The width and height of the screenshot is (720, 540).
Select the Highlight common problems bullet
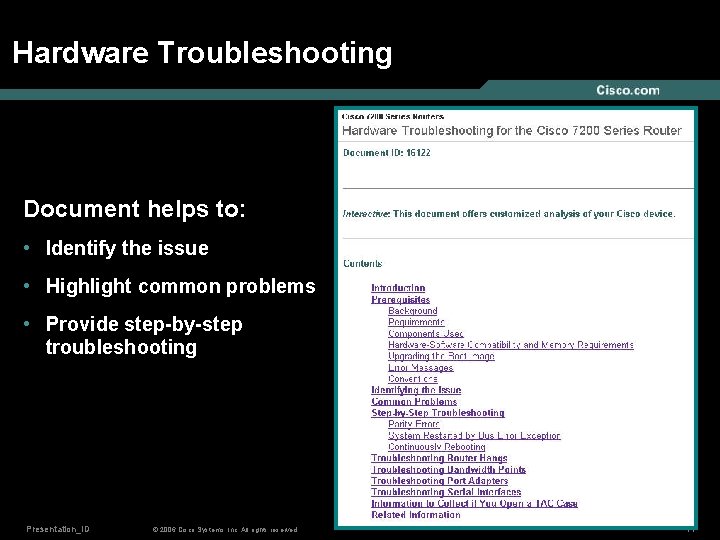tap(180, 287)
